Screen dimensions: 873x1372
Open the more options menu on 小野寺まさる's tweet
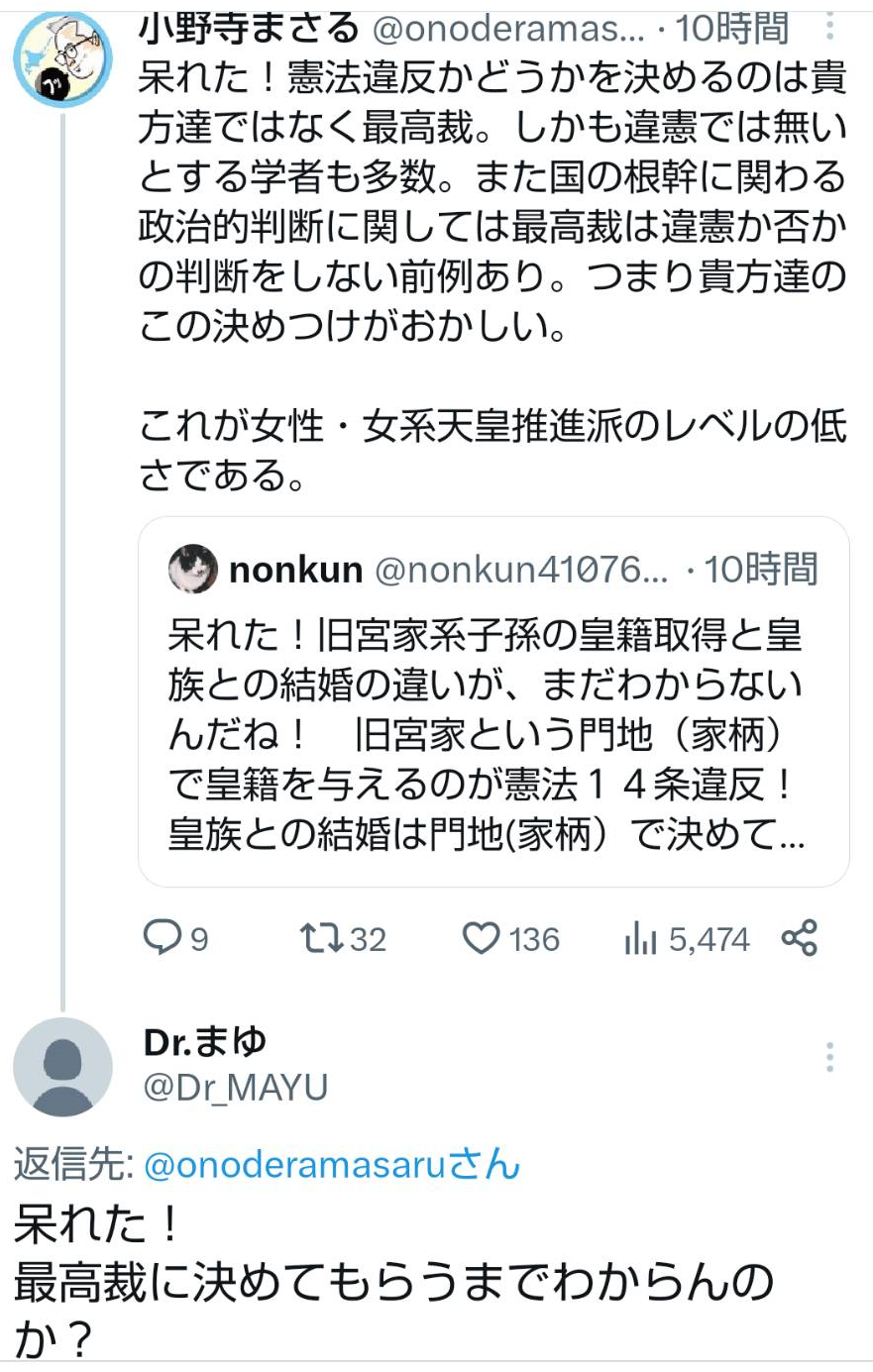[x=830, y=28]
